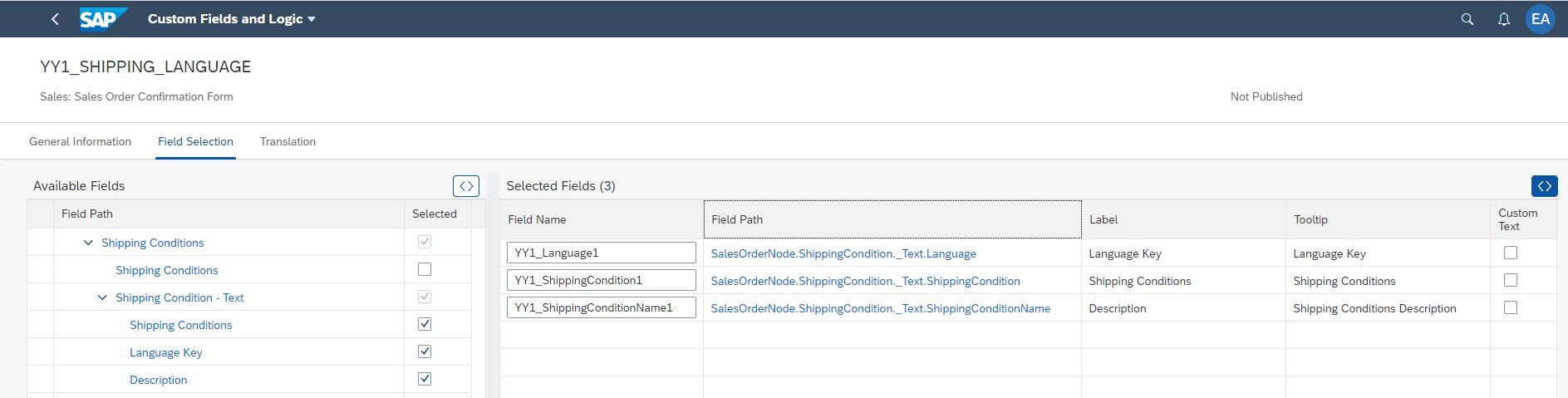Open the ShippingConditionName field path link

point(881,308)
